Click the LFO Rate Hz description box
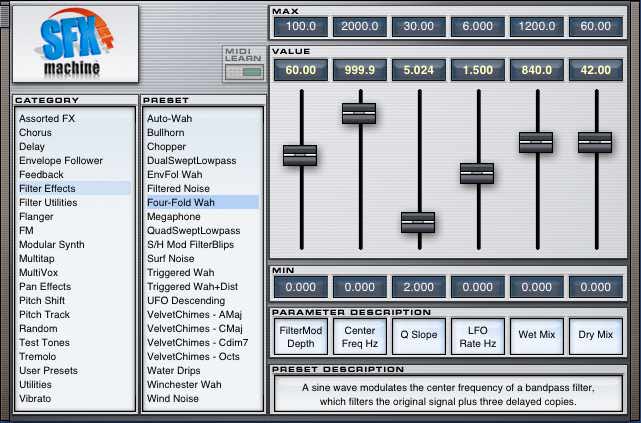The image size is (641, 423). pos(477,336)
